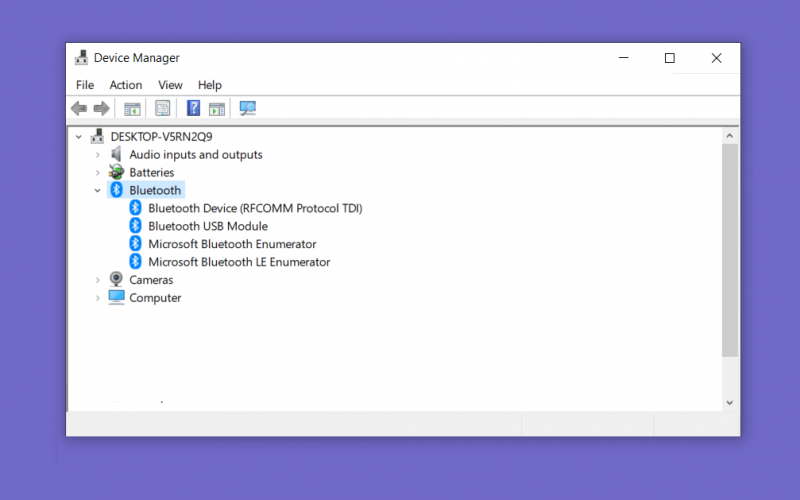Click the scrollbar down arrow
The image size is (800, 500).
coord(730,403)
